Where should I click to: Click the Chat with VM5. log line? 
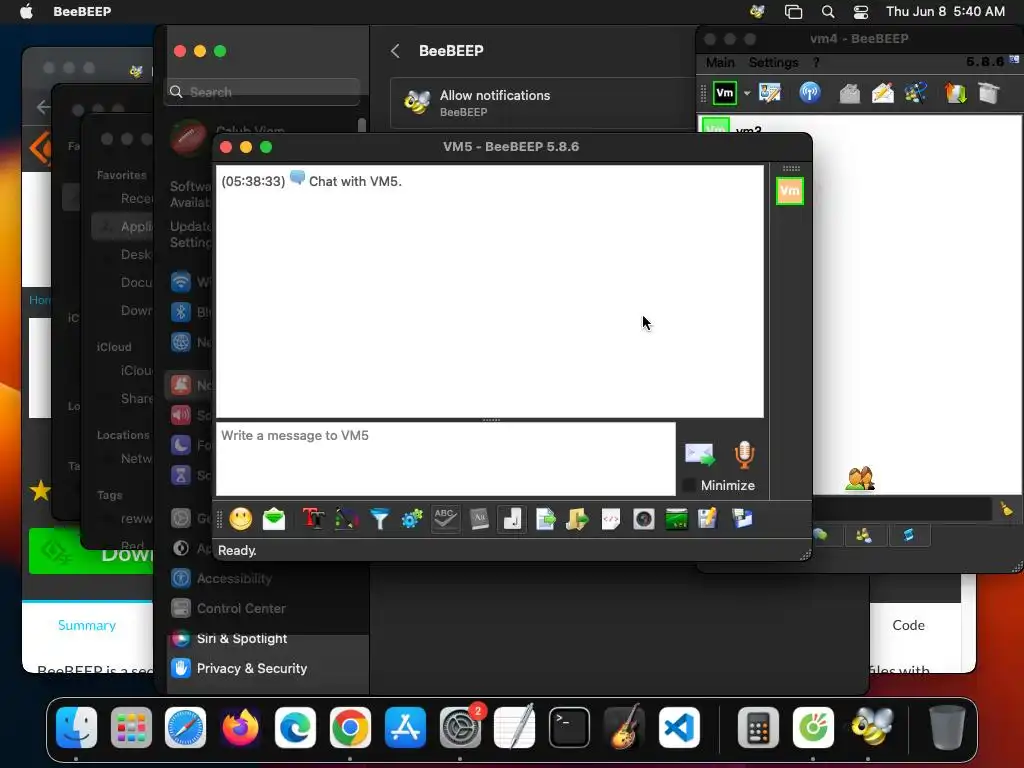point(355,182)
